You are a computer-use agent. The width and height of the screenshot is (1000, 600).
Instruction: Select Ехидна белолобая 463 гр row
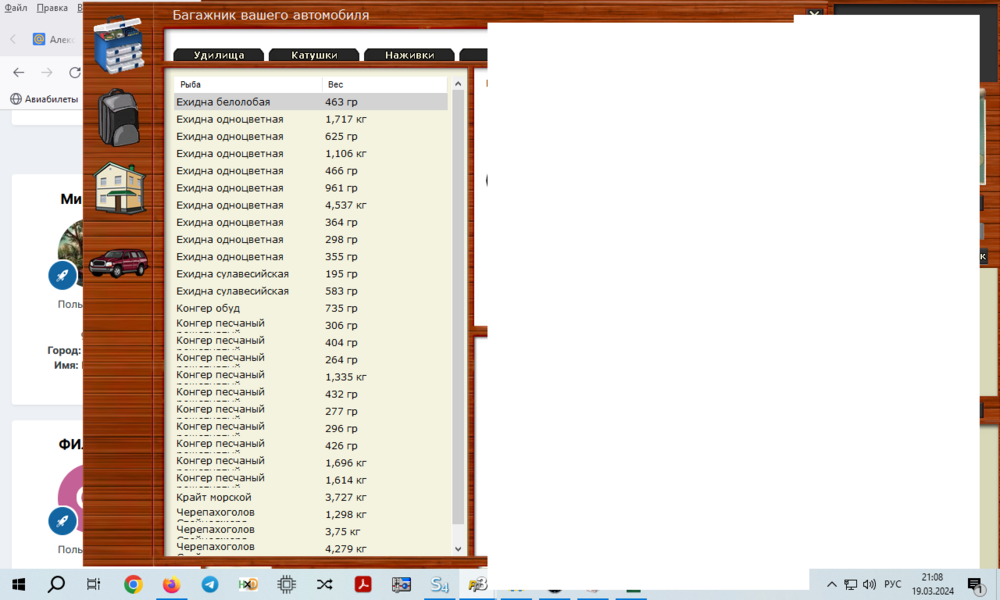click(311, 102)
